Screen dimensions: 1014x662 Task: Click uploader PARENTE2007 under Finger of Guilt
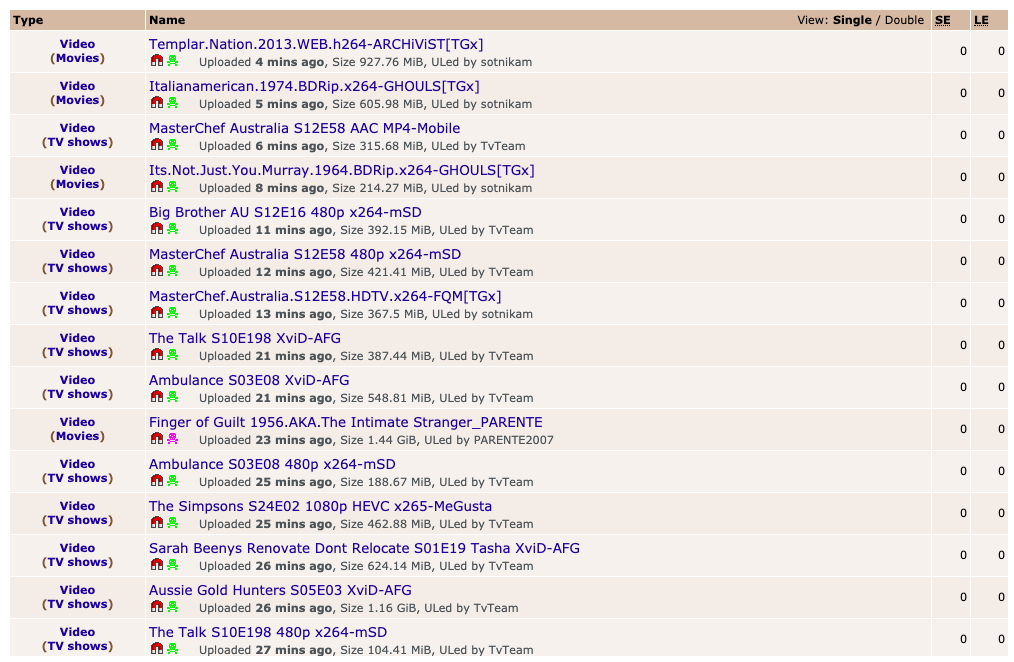pyautogui.click(x=513, y=440)
